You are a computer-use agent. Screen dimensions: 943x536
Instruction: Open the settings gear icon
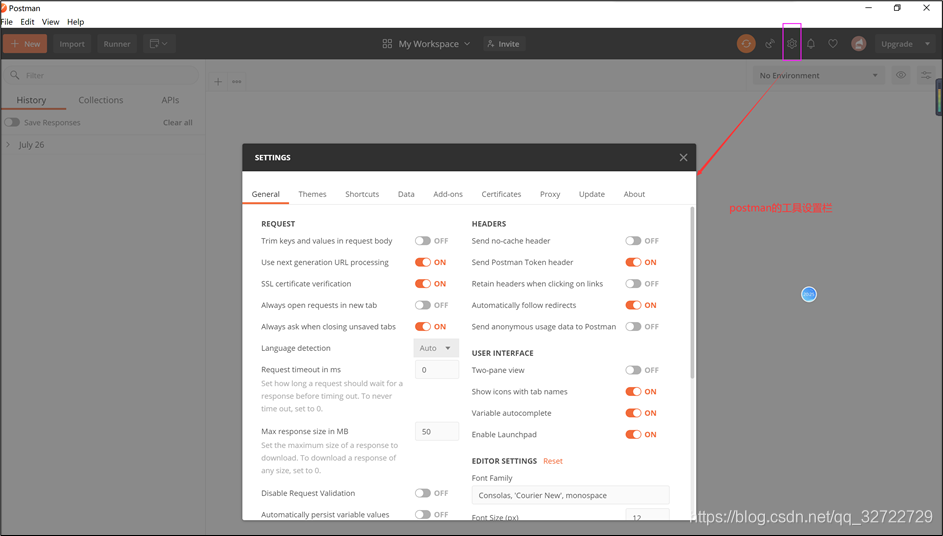coord(792,44)
